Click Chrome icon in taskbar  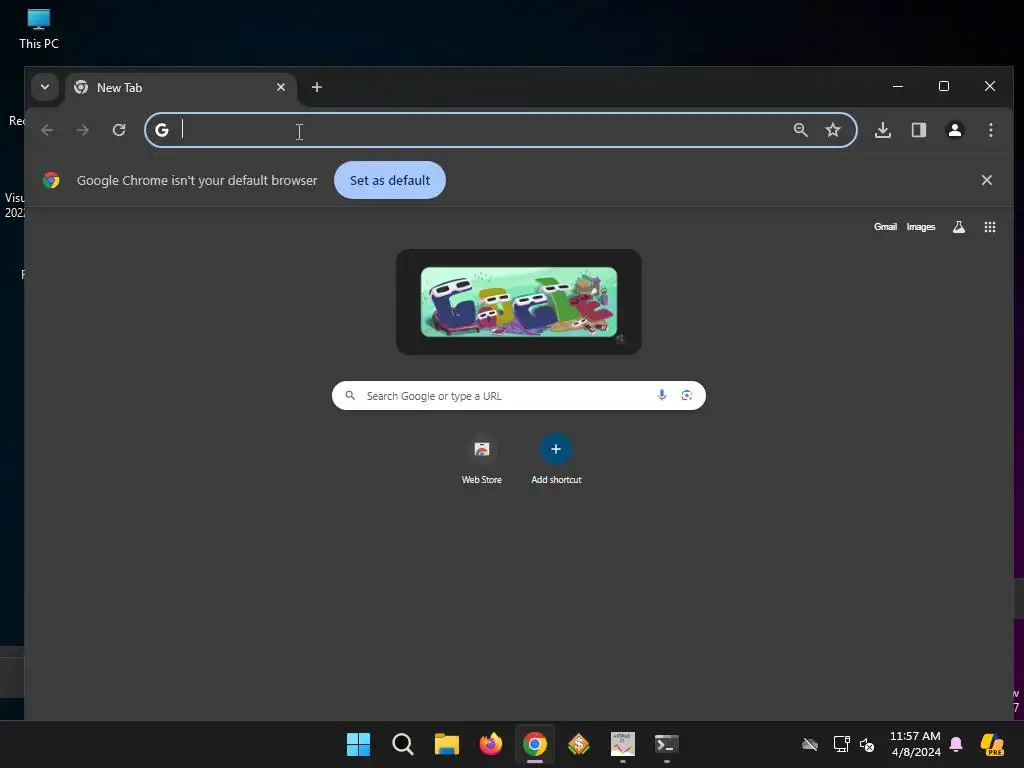click(x=535, y=744)
